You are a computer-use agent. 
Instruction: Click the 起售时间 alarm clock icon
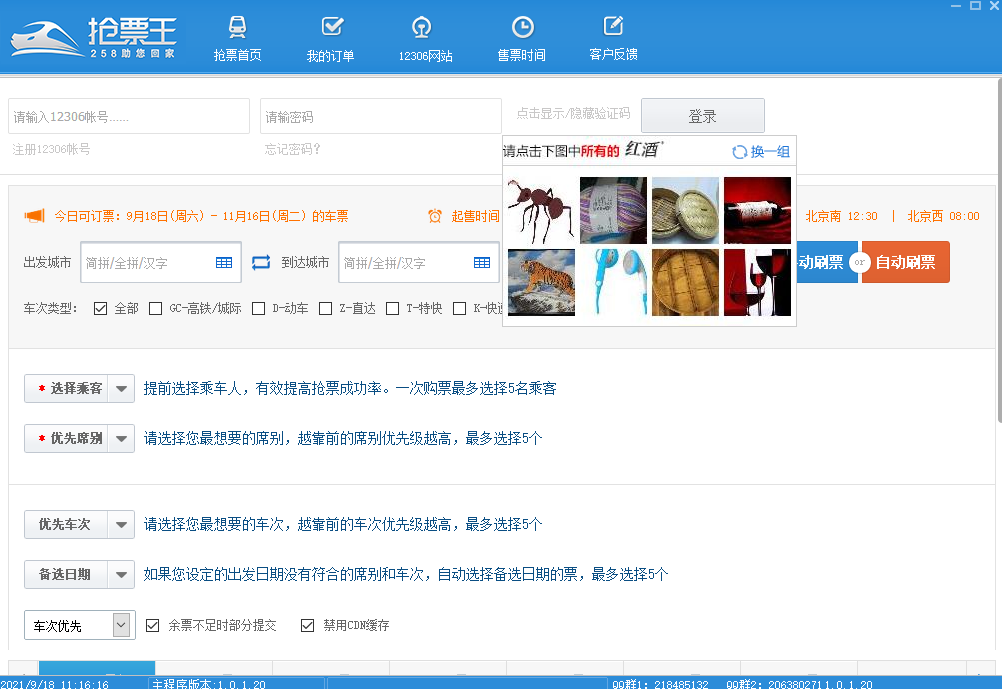(434, 217)
